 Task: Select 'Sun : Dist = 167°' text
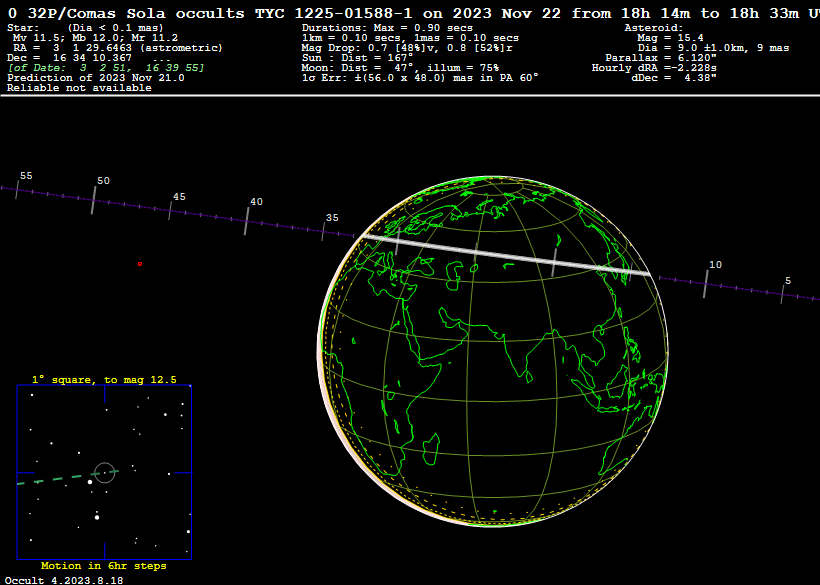tap(357, 58)
